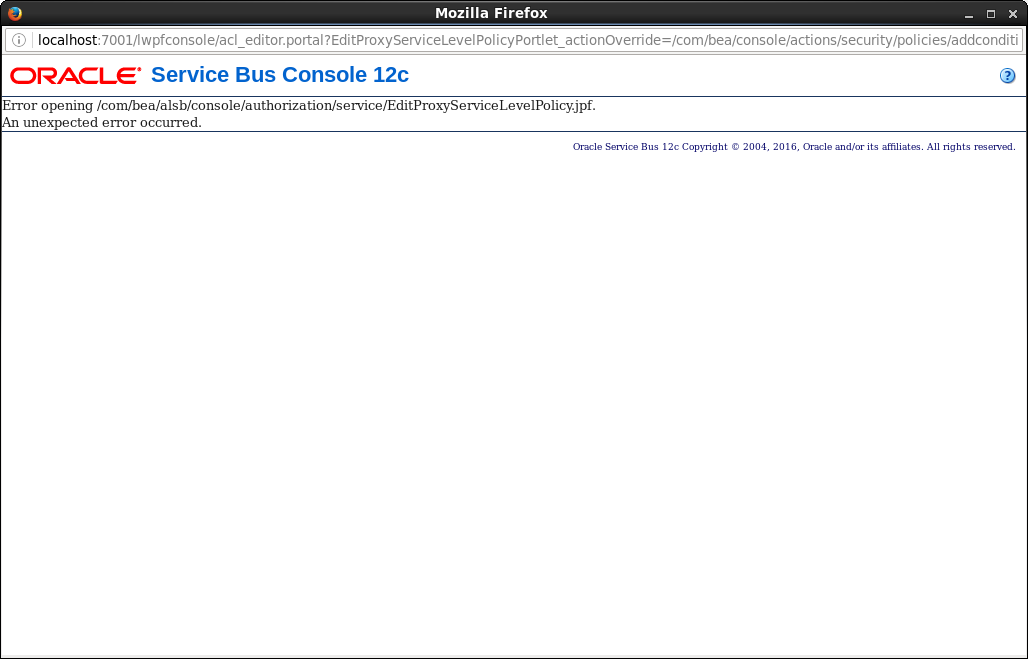Viewport: 1028px width, 659px height.
Task: Click the site information icon in address bar
Action: [x=19, y=40]
